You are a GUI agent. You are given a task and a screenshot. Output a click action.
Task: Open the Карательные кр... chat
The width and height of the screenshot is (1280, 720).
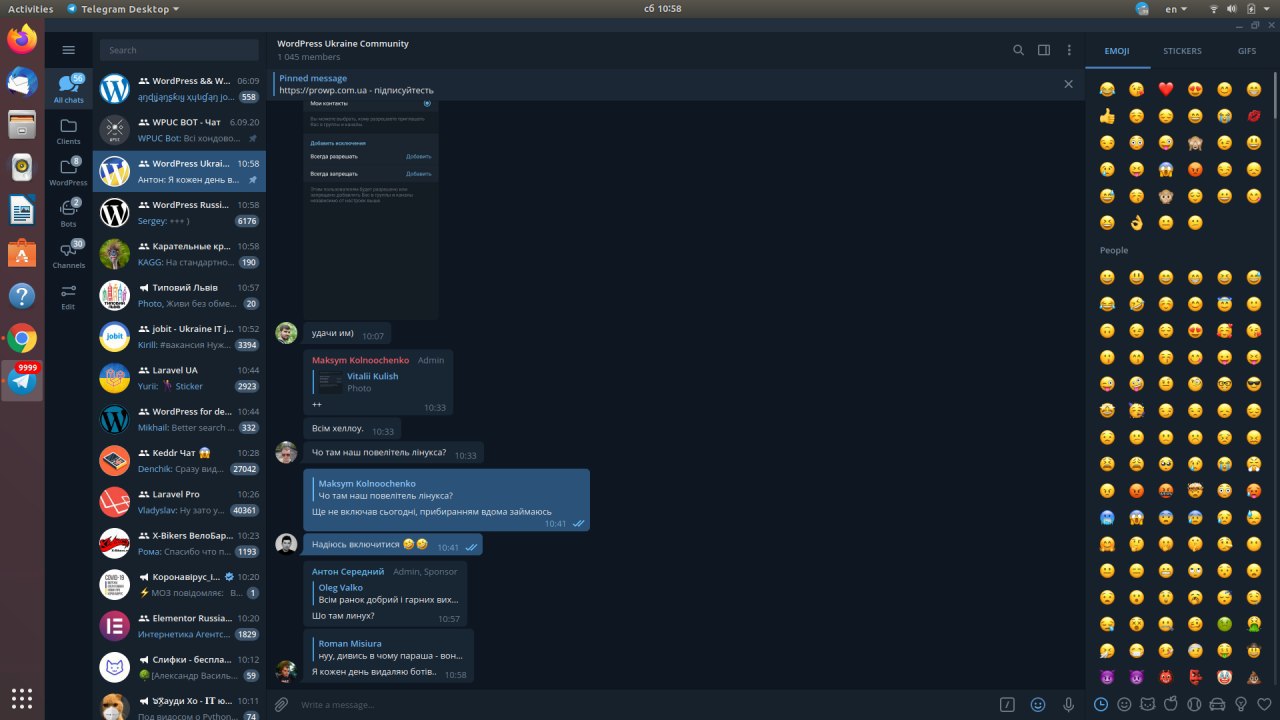click(x=179, y=253)
